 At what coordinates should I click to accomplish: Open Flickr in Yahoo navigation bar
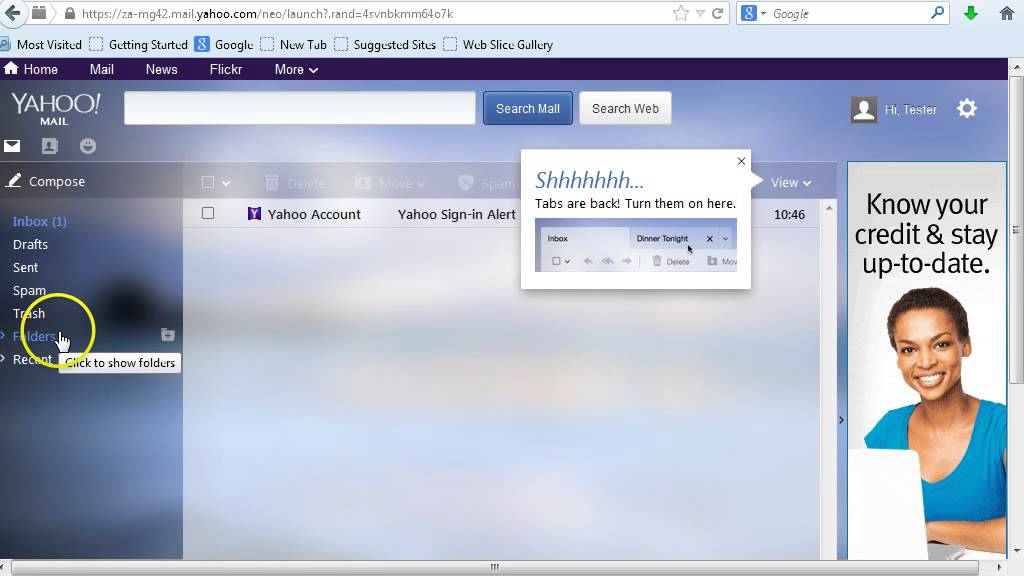[226, 69]
